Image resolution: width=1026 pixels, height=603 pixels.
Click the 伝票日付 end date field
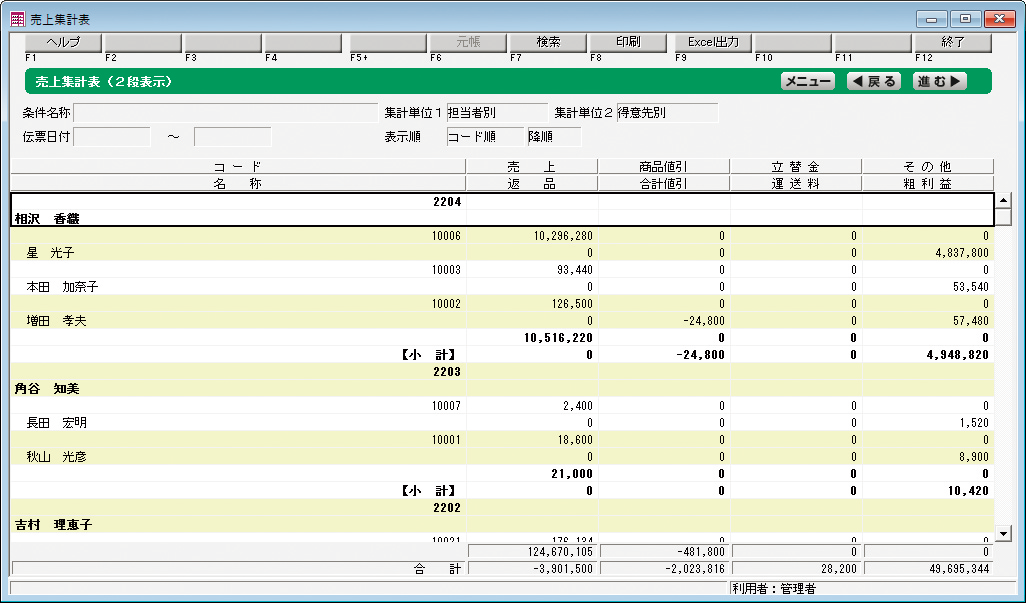click(x=232, y=137)
